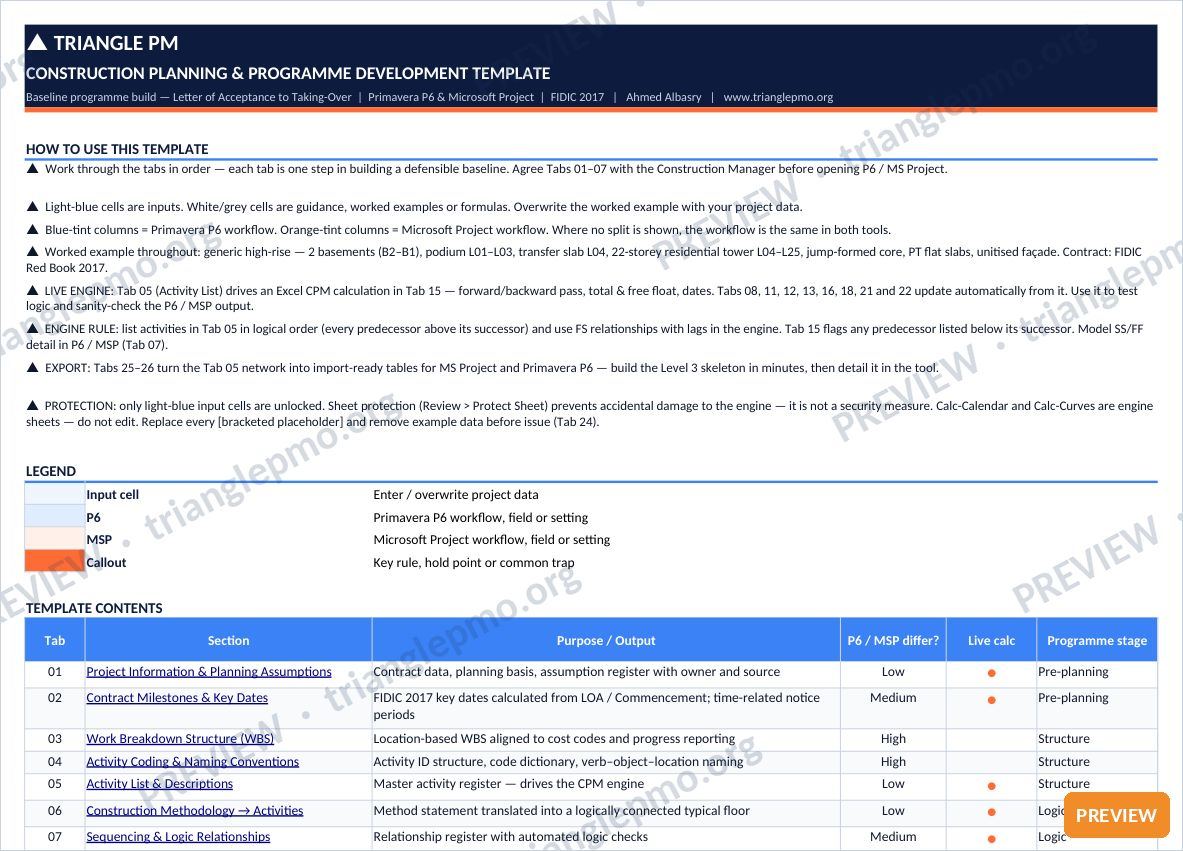Click the Programme stage column header
The height and width of the screenshot is (851, 1183).
tap(1097, 641)
